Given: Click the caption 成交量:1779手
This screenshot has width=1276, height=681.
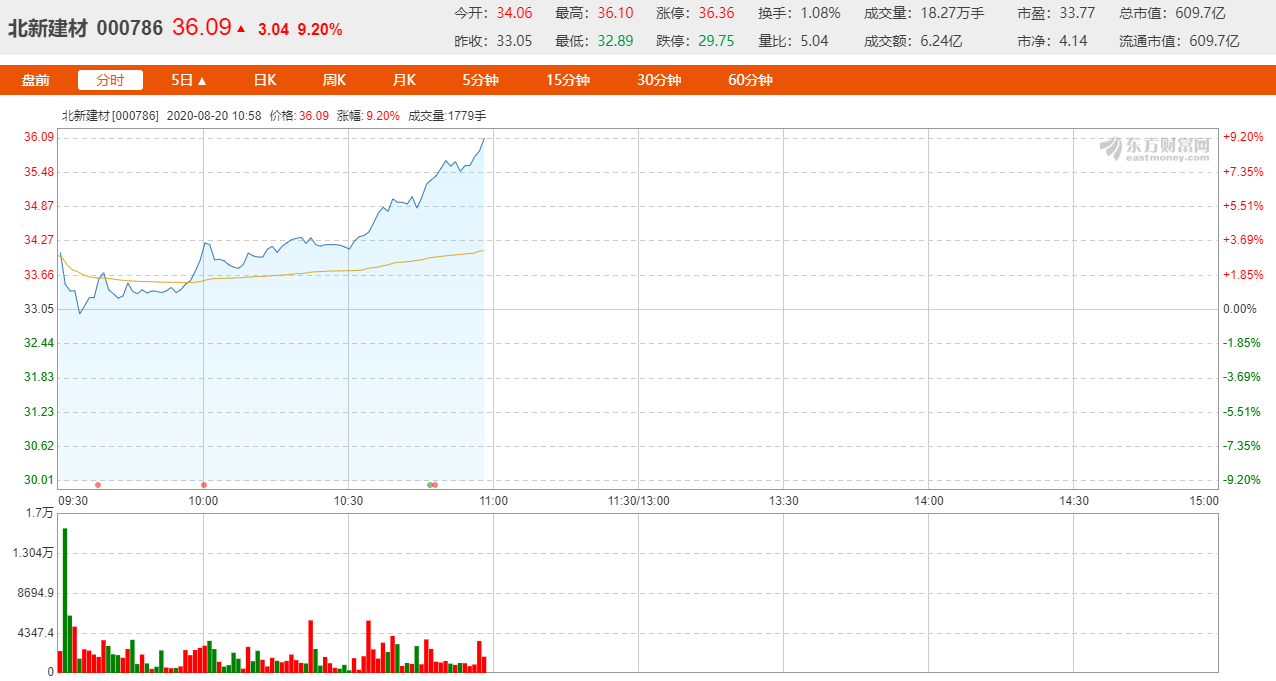Looking at the screenshot, I should click(447, 115).
